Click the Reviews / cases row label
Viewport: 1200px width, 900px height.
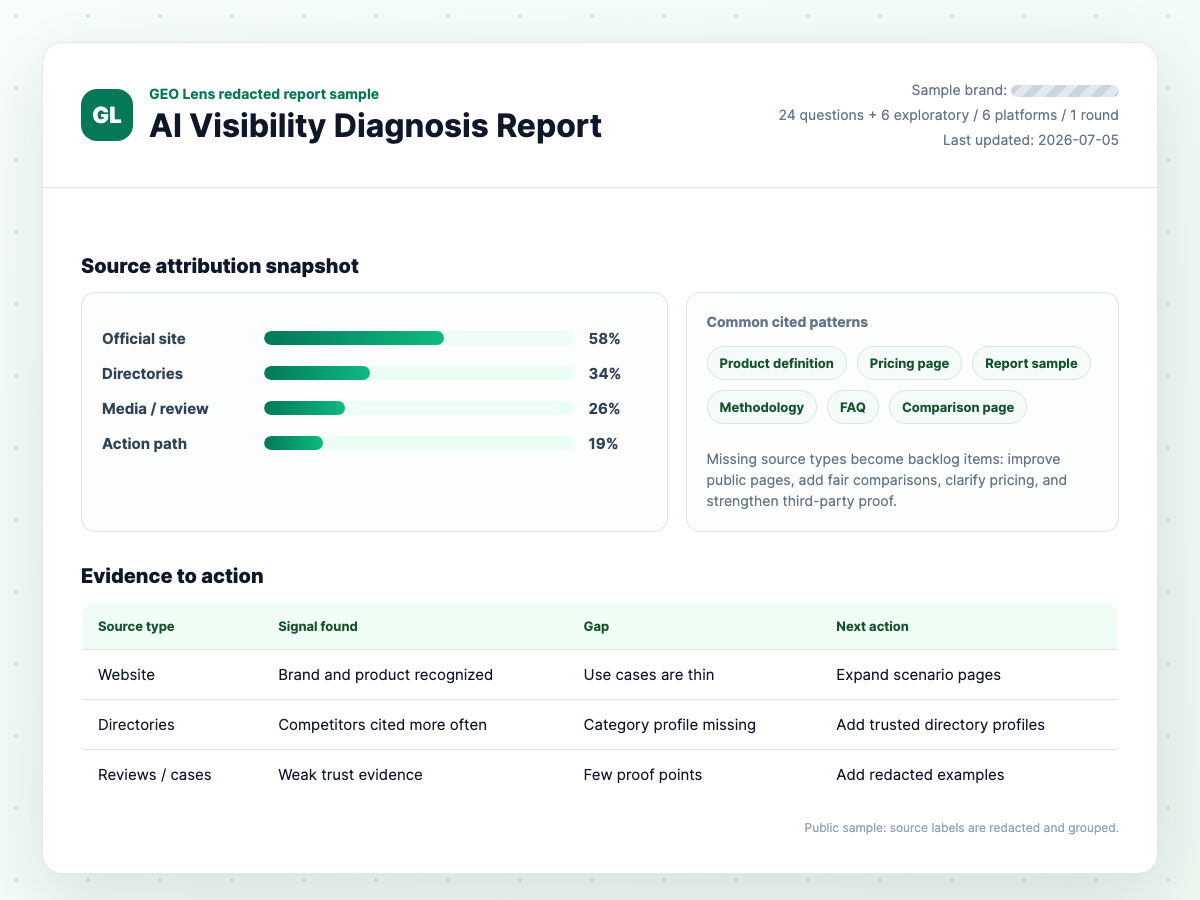tap(155, 775)
